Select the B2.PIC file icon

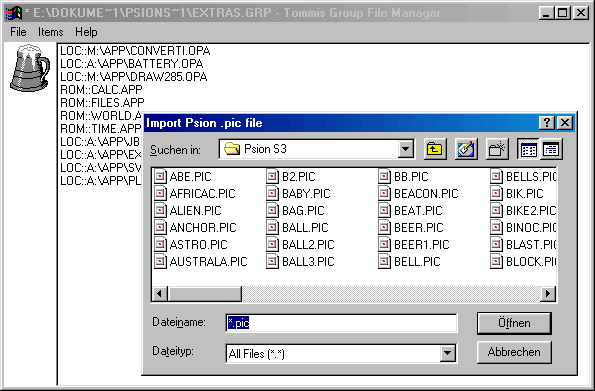[272, 177]
